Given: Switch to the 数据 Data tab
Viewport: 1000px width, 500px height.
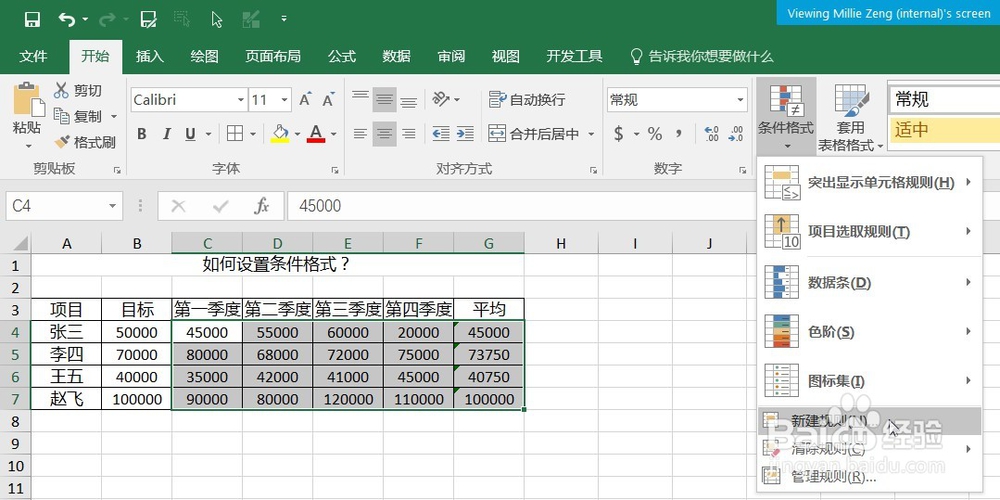Looking at the screenshot, I should 396,56.
